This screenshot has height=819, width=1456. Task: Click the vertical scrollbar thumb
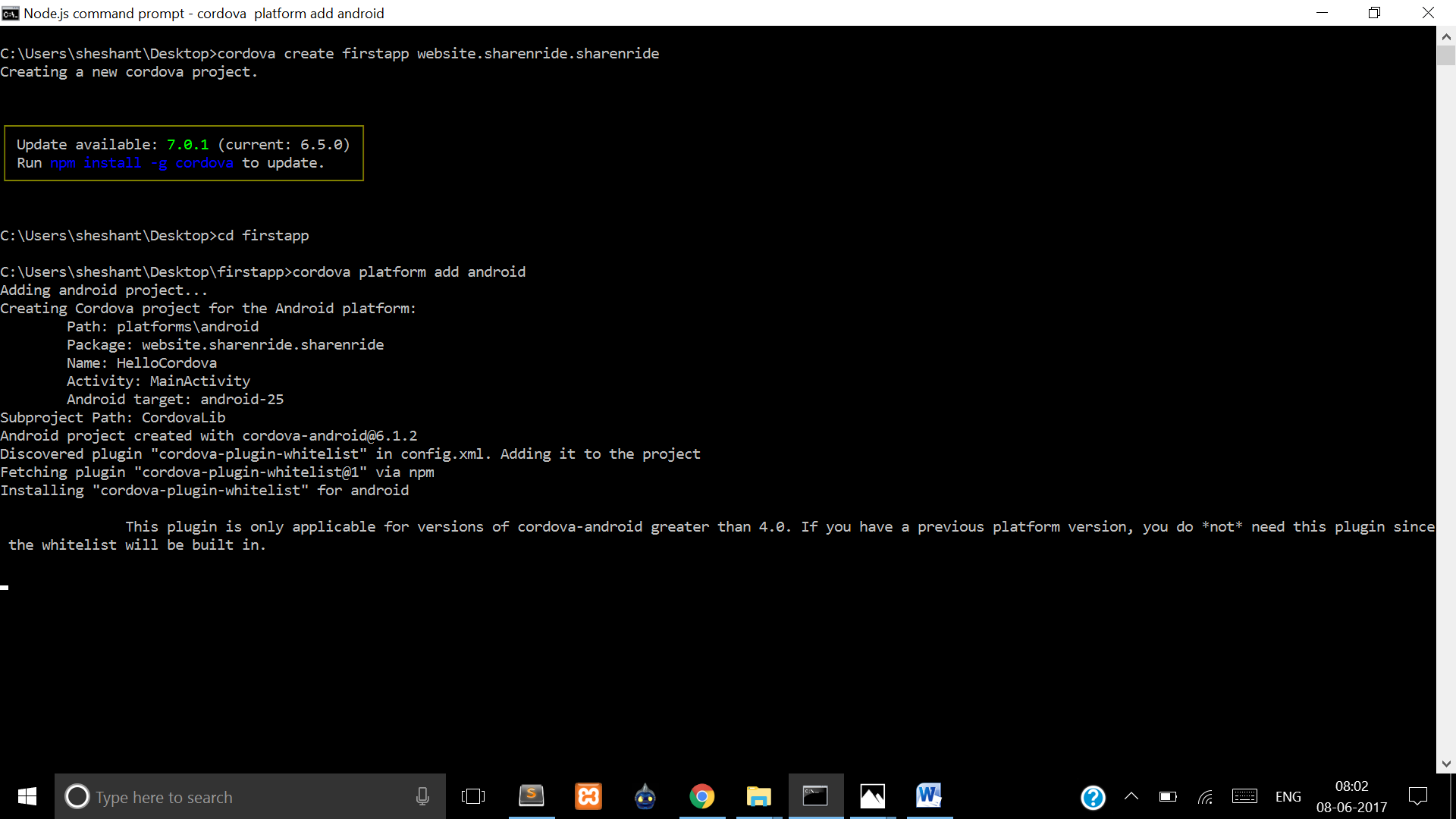click(1446, 55)
